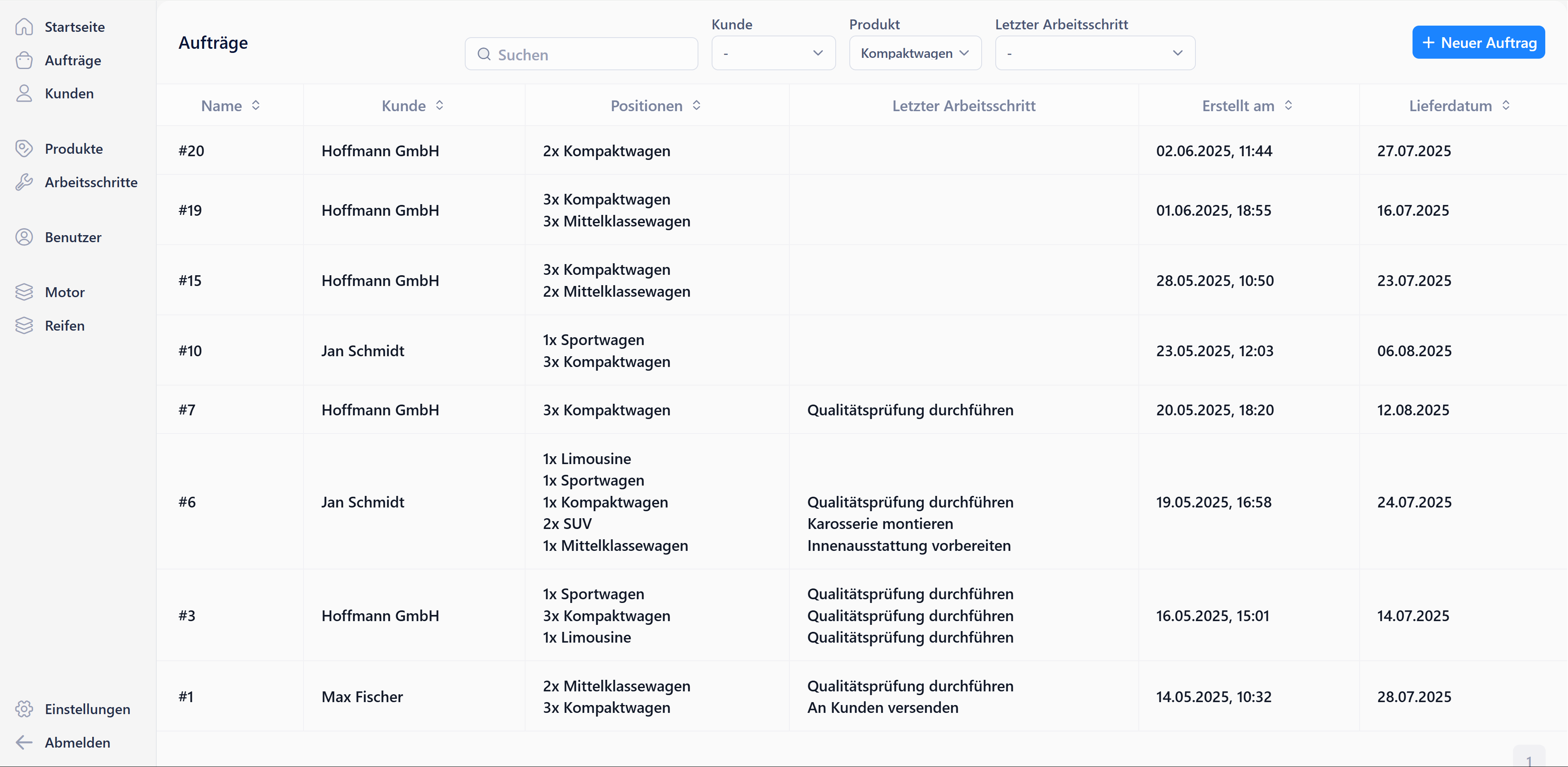Open order #15

click(x=190, y=280)
